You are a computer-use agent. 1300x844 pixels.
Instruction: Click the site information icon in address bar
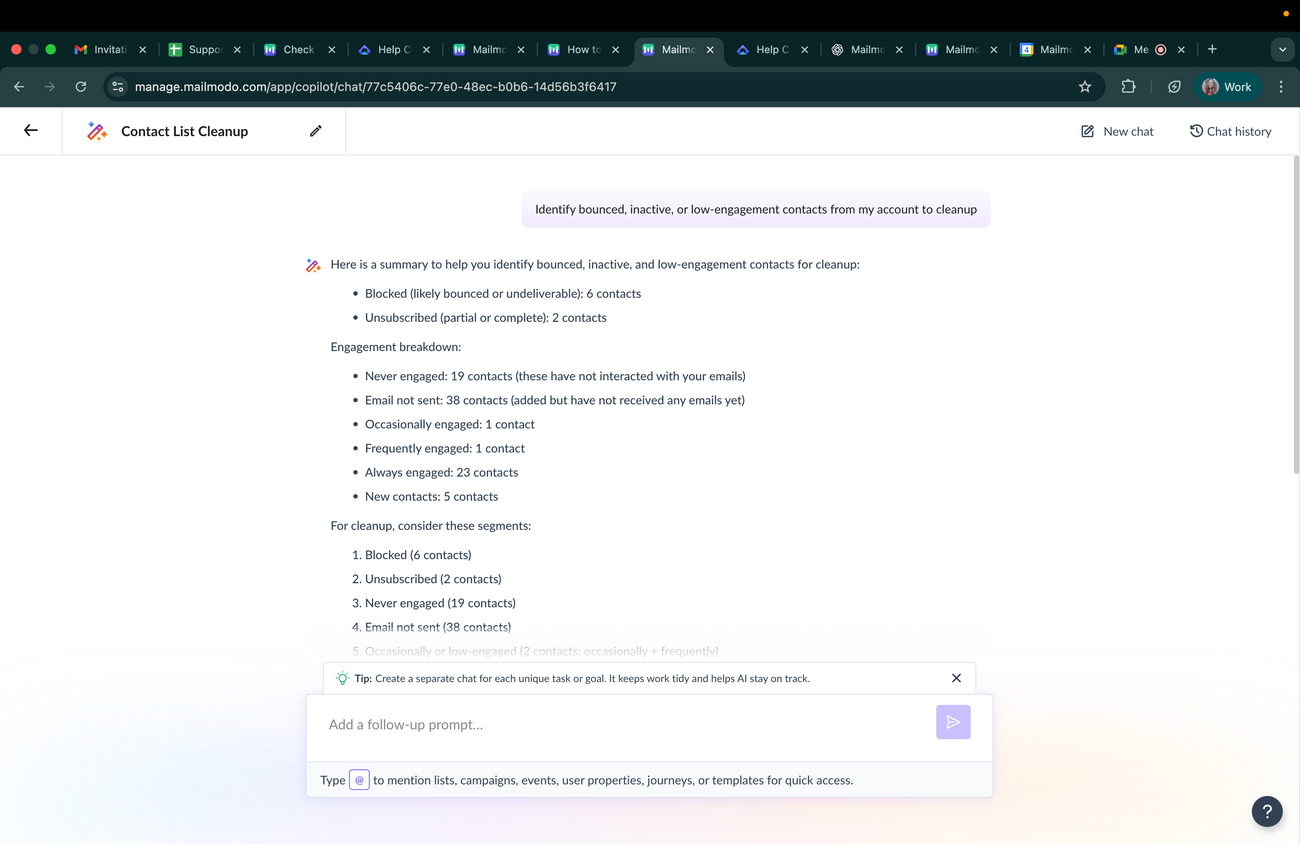118,87
